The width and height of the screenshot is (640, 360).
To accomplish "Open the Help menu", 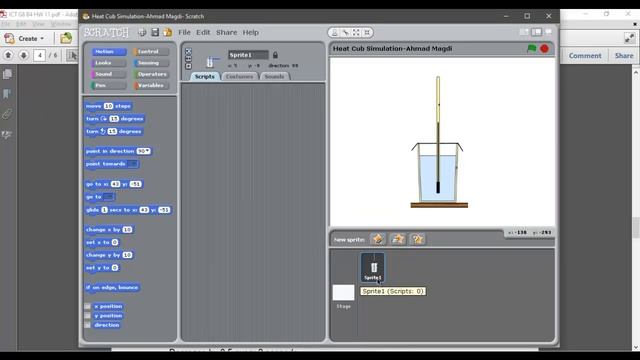I will click(251, 32).
